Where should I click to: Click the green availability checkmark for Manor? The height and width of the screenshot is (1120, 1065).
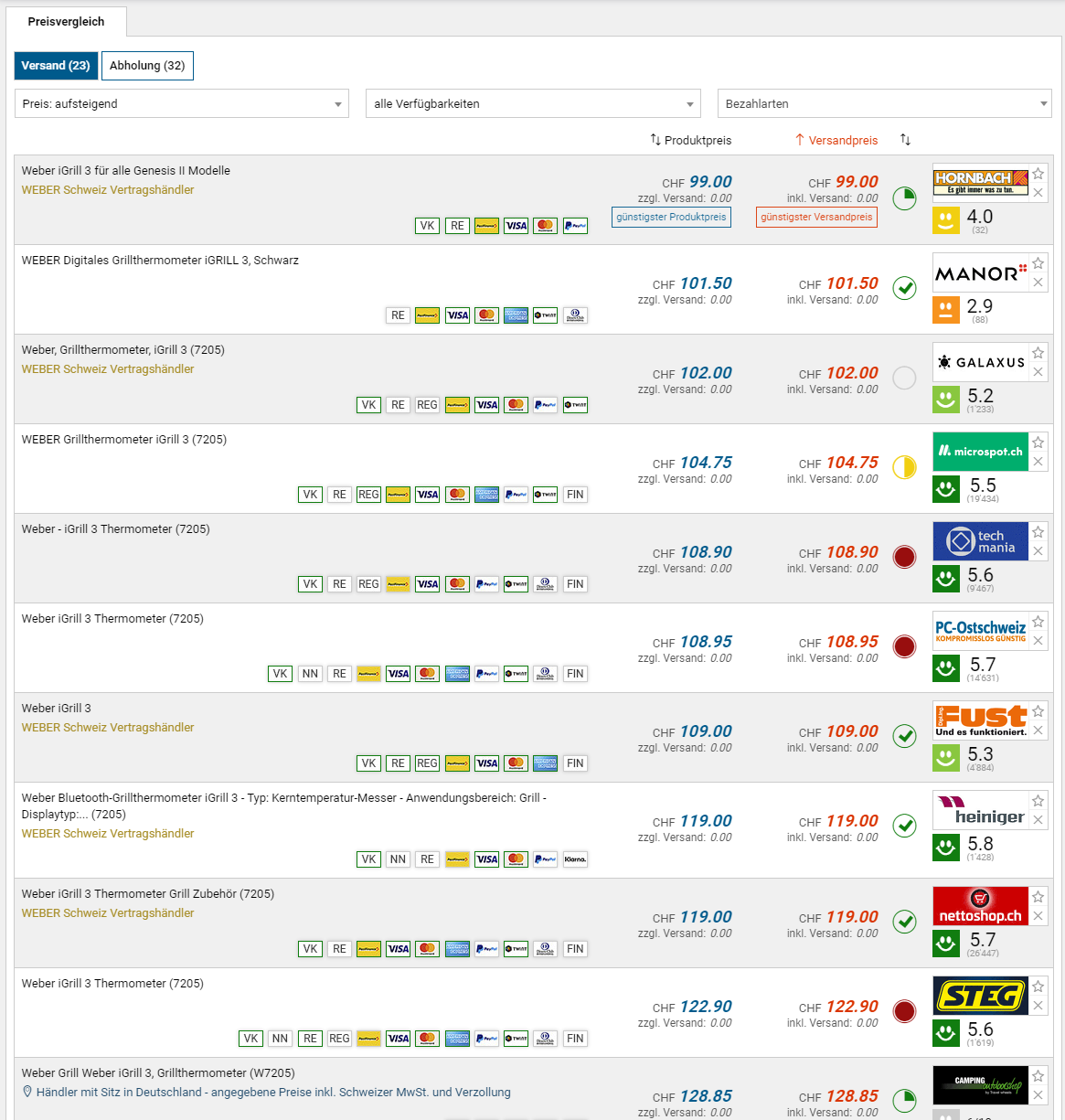(904, 288)
